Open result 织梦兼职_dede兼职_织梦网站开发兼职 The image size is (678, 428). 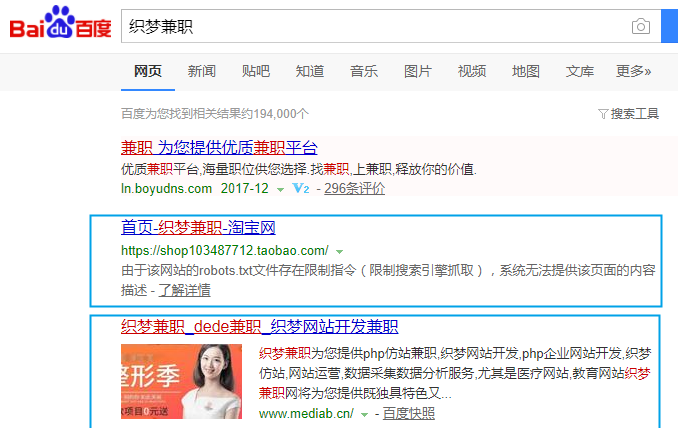tap(259, 327)
